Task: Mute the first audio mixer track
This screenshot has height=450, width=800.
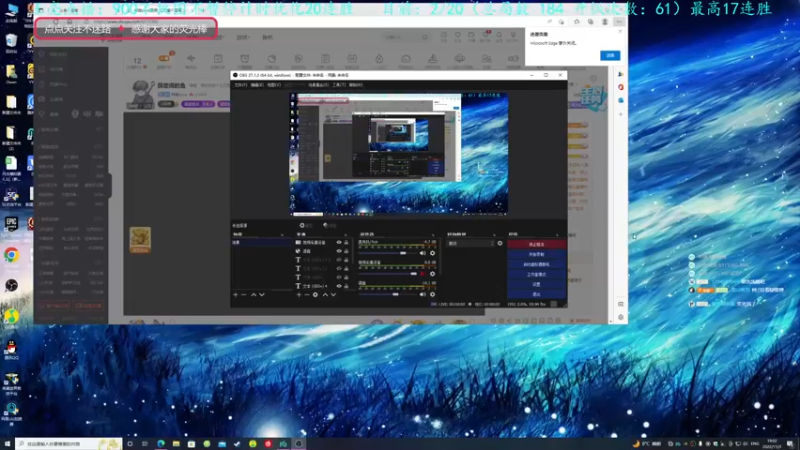Action: point(422,253)
